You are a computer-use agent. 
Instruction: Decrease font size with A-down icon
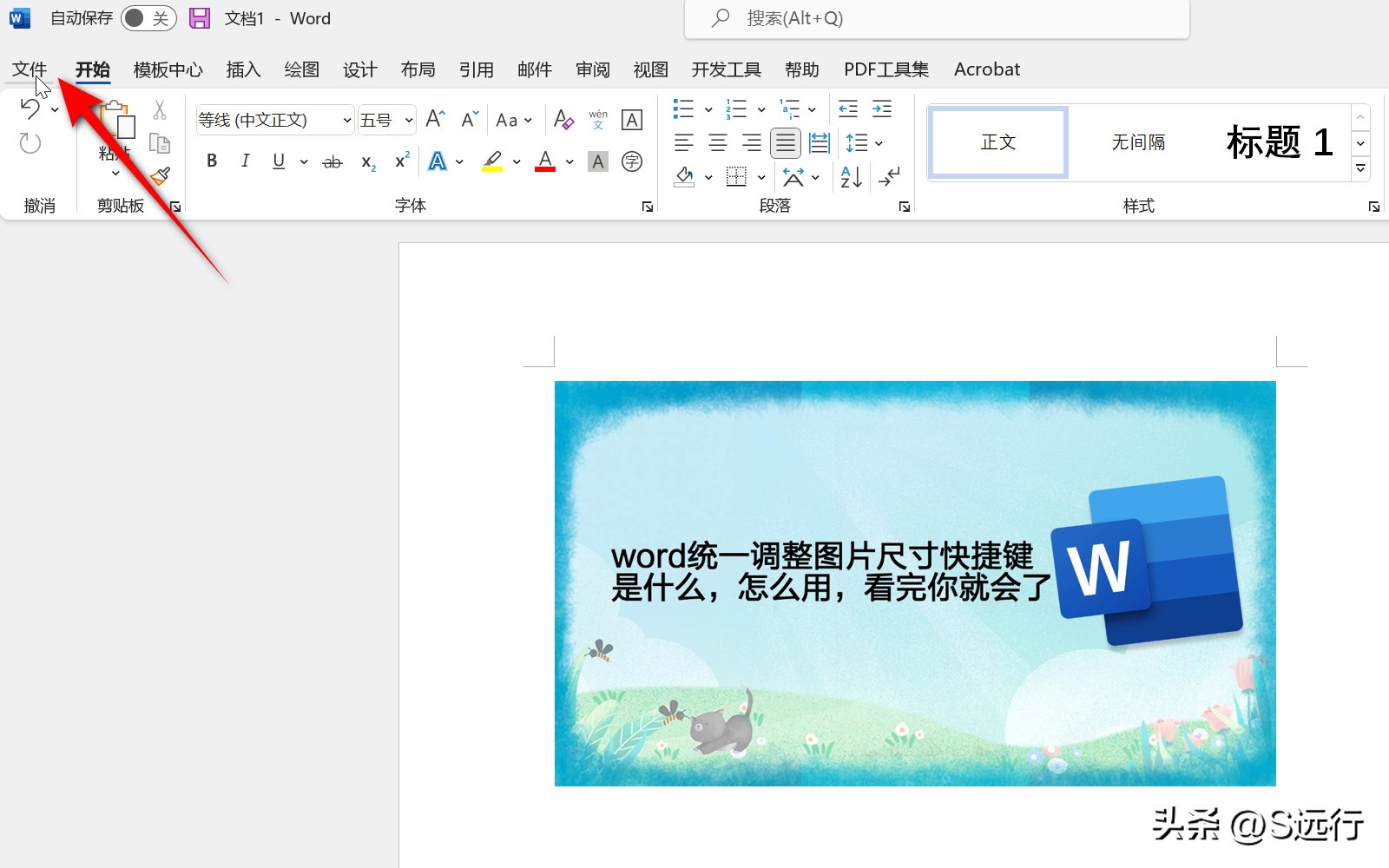pos(470,119)
